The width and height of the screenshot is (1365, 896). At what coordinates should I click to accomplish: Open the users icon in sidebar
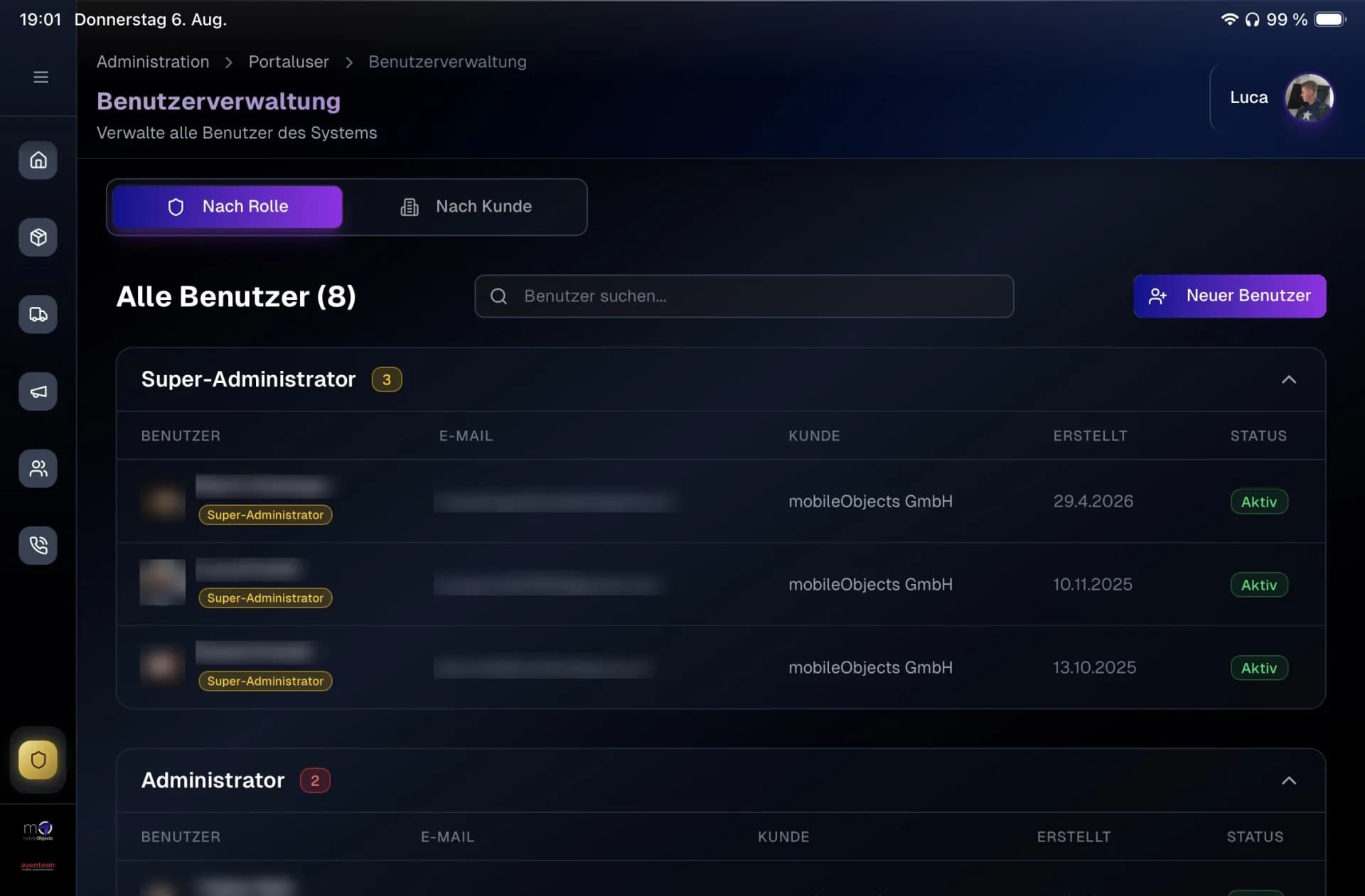tap(38, 468)
